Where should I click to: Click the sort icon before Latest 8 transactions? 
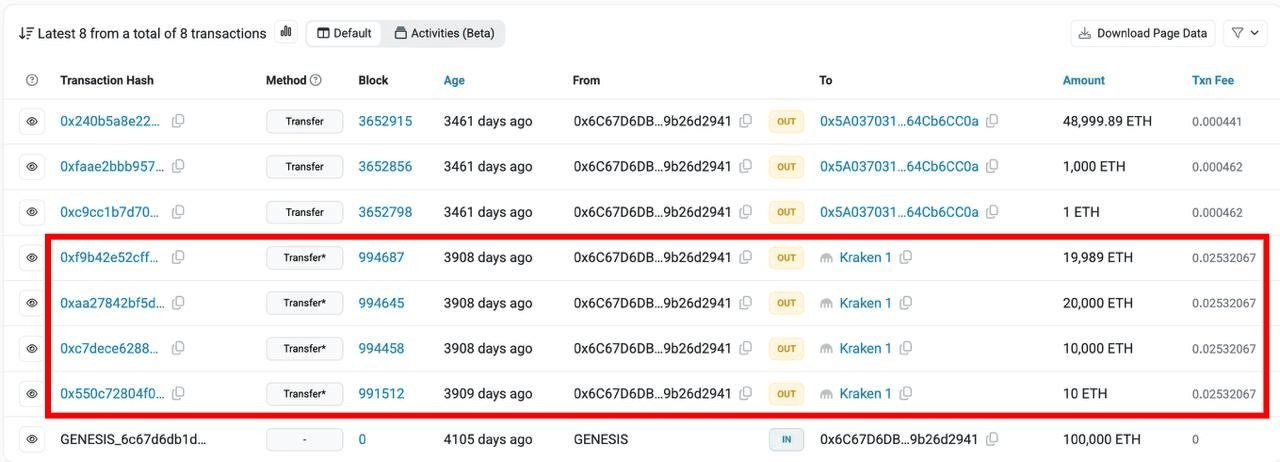click(26, 33)
